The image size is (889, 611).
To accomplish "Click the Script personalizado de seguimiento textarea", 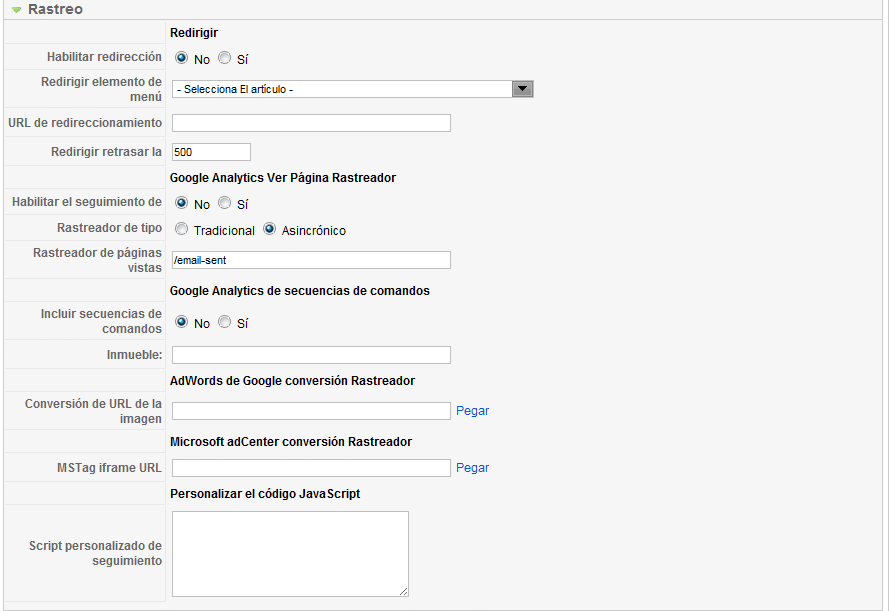I will pos(290,554).
